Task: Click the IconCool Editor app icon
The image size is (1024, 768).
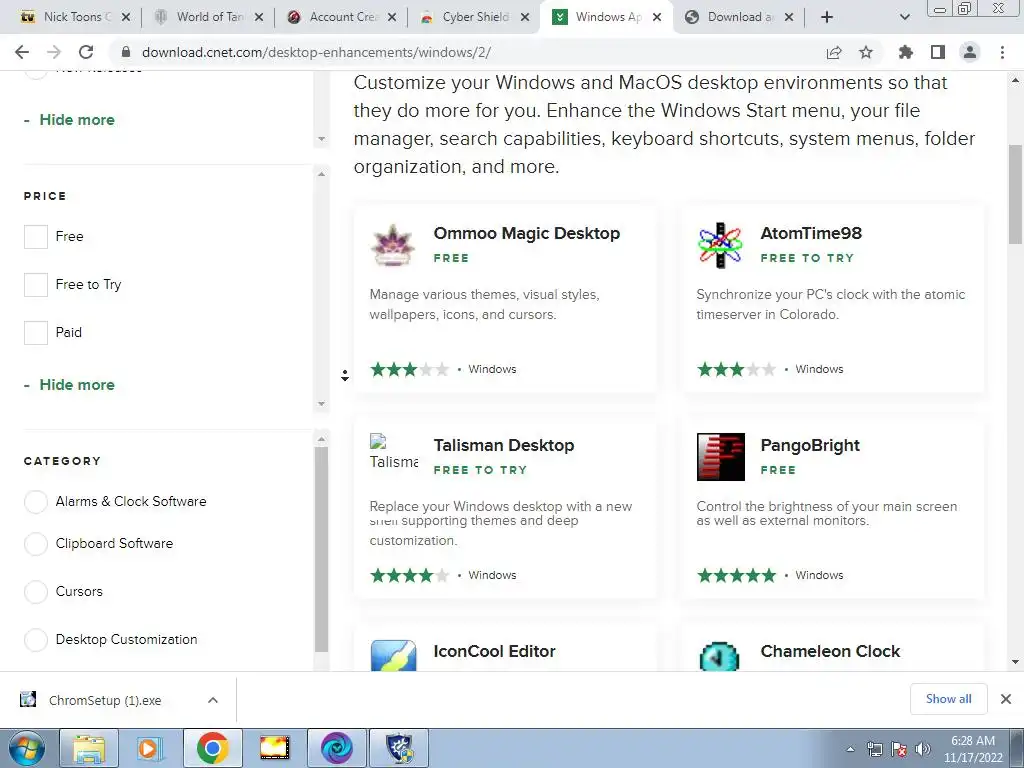Action: [393, 655]
